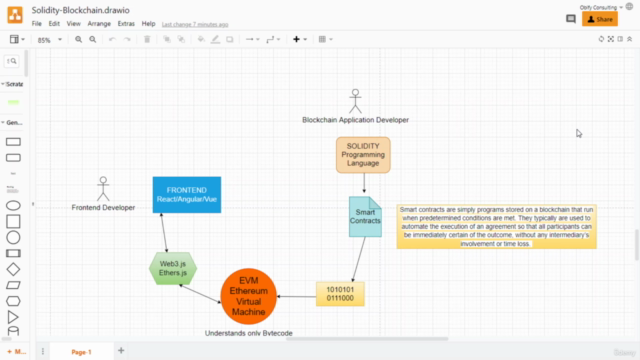The image size is (640, 360).
Task: Click the sidebar shape search field
Action: (12, 61)
